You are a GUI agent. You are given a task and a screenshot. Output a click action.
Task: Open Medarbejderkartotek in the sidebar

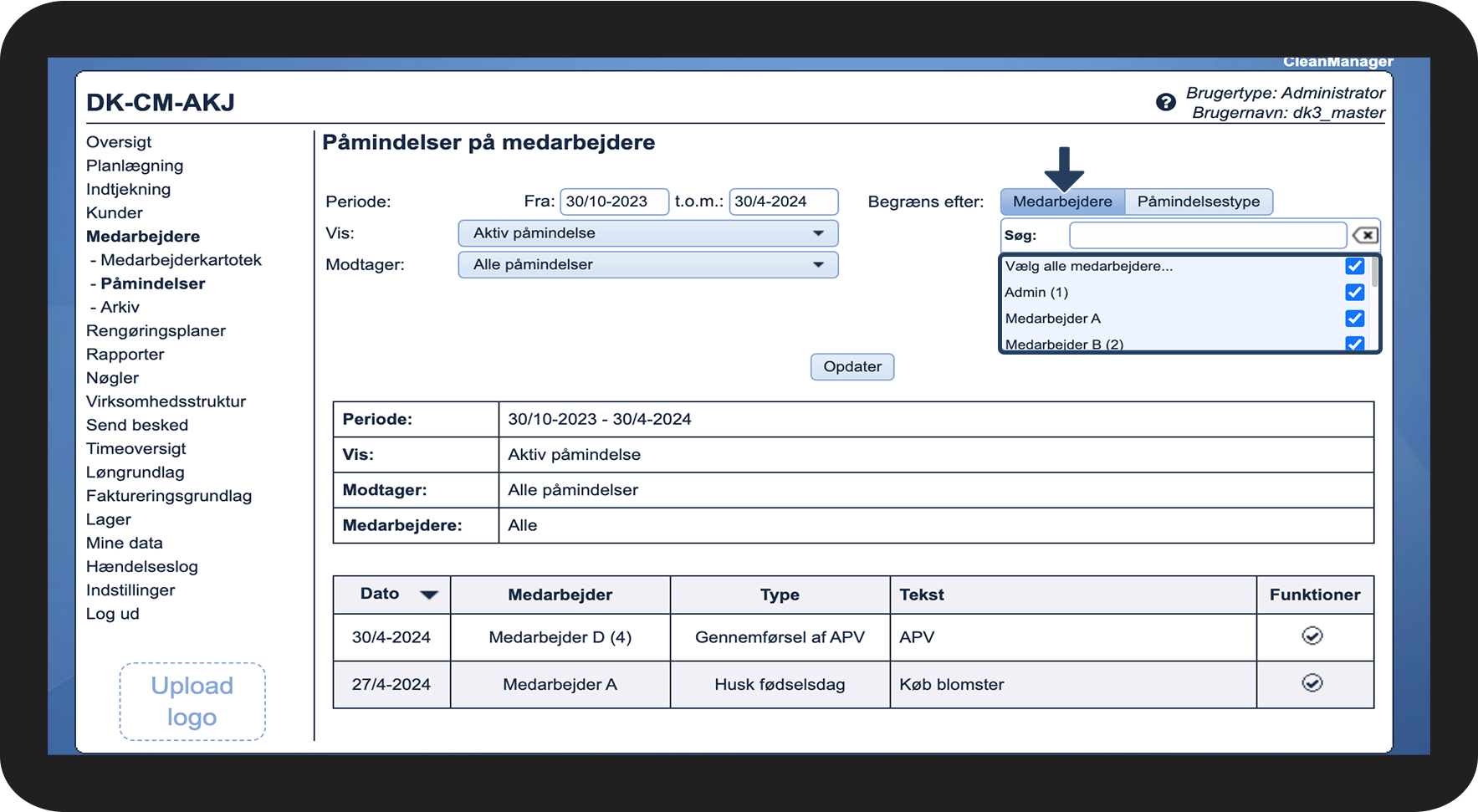coord(181,260)
